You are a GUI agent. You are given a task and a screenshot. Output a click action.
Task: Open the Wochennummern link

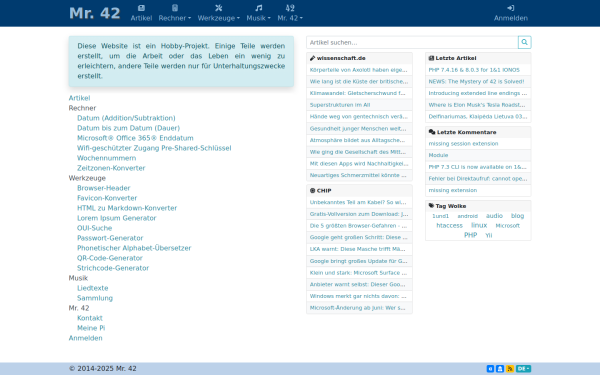[106, 158]
